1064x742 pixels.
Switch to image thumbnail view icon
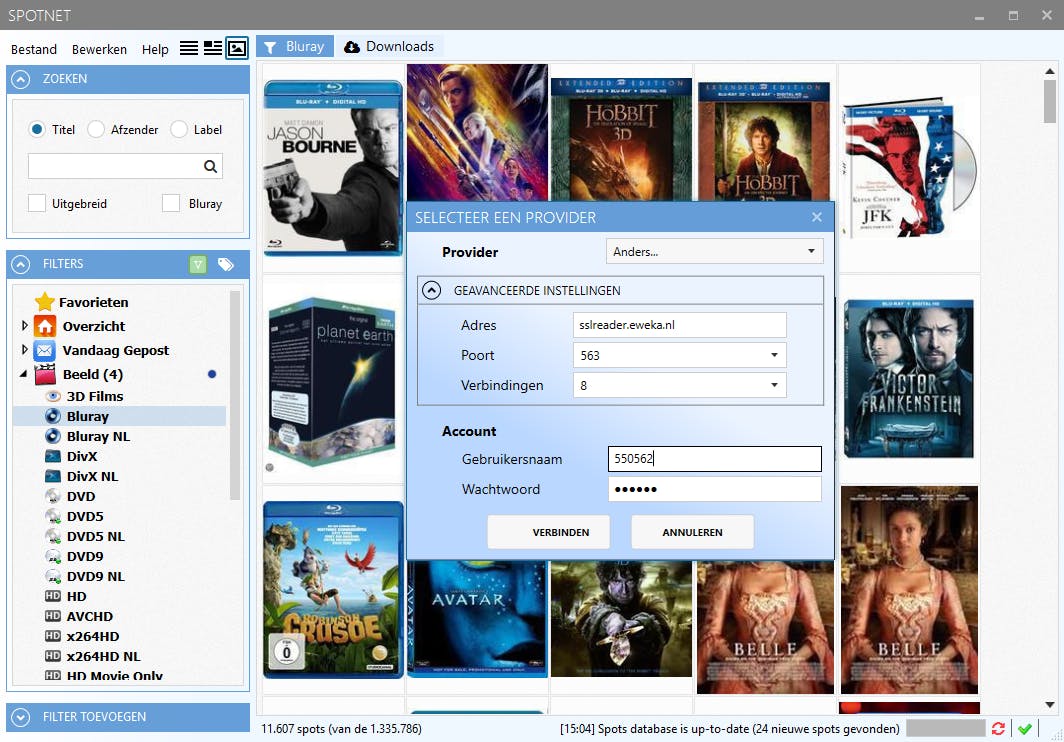[x=237, y=48]
